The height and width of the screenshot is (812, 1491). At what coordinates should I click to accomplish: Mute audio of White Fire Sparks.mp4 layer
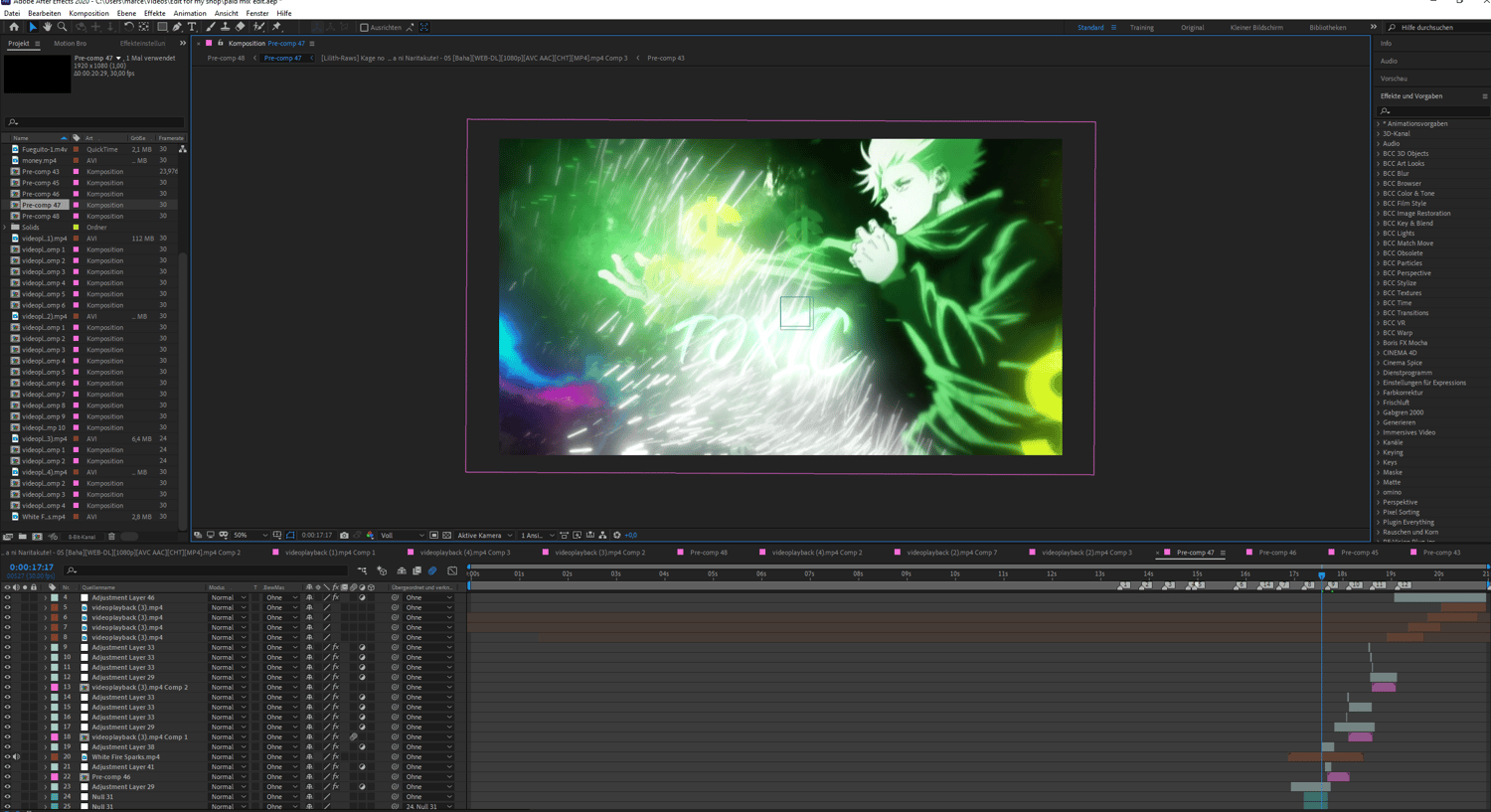tap(16, 756)
